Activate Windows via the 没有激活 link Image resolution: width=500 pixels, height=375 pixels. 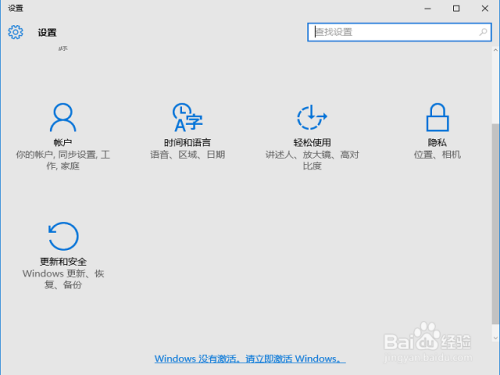[250, 359]
